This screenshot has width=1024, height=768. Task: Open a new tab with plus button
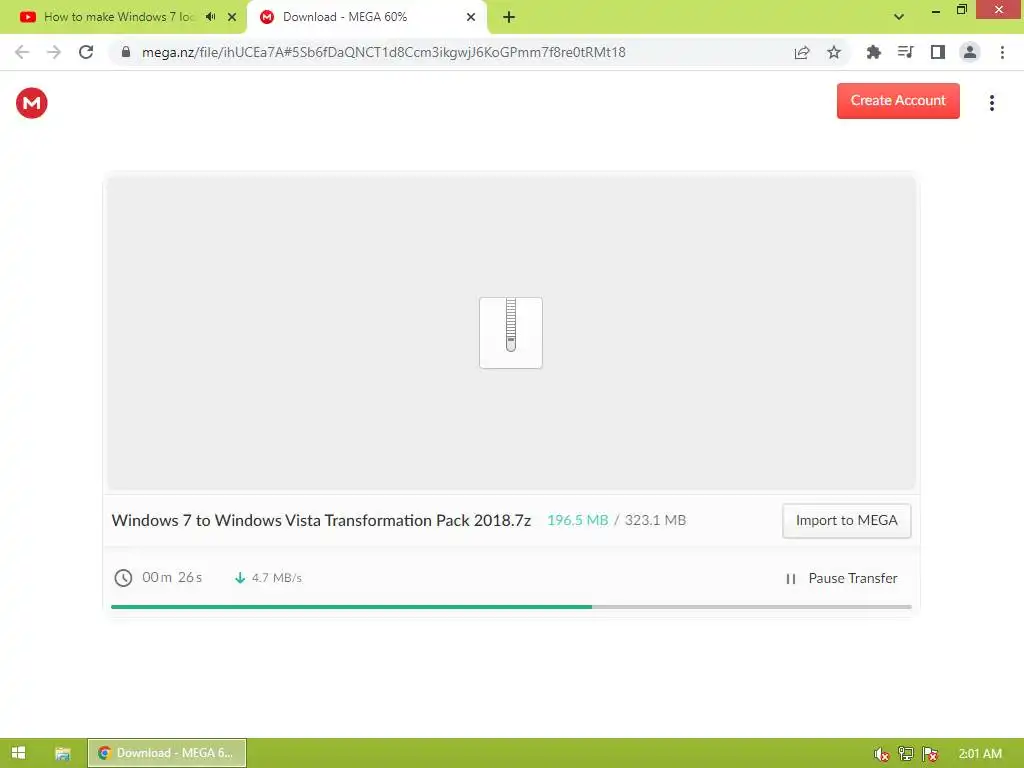pyautogui.click(x=509, y=17)
